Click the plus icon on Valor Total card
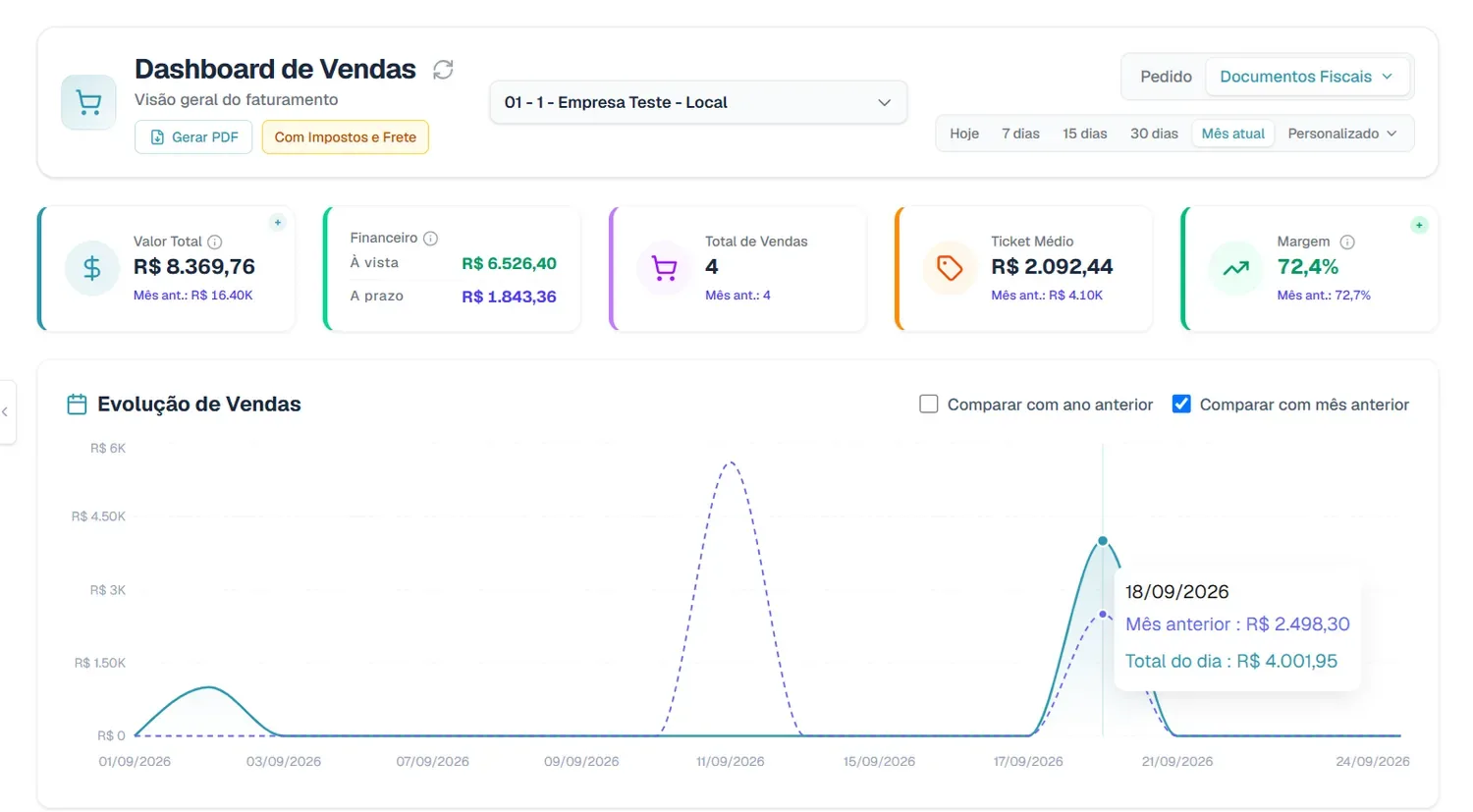 tap(278, 223)
